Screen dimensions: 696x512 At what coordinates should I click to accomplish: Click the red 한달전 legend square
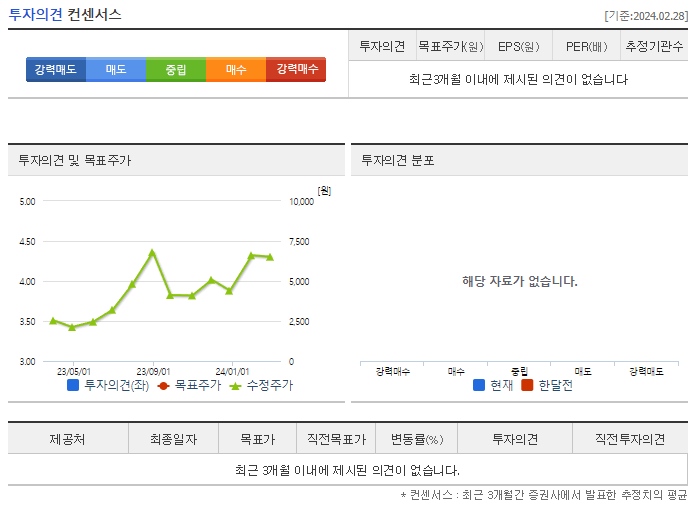pos(527,385)
